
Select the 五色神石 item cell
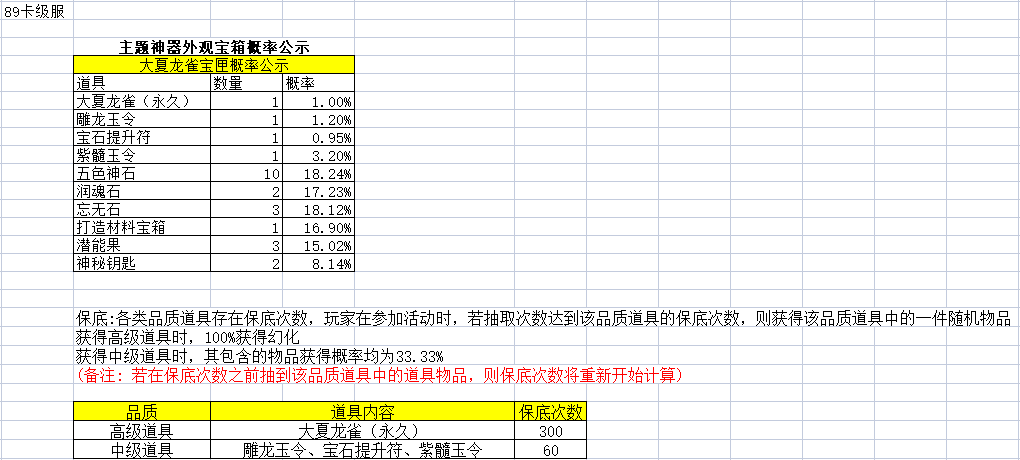pos(142,174)
